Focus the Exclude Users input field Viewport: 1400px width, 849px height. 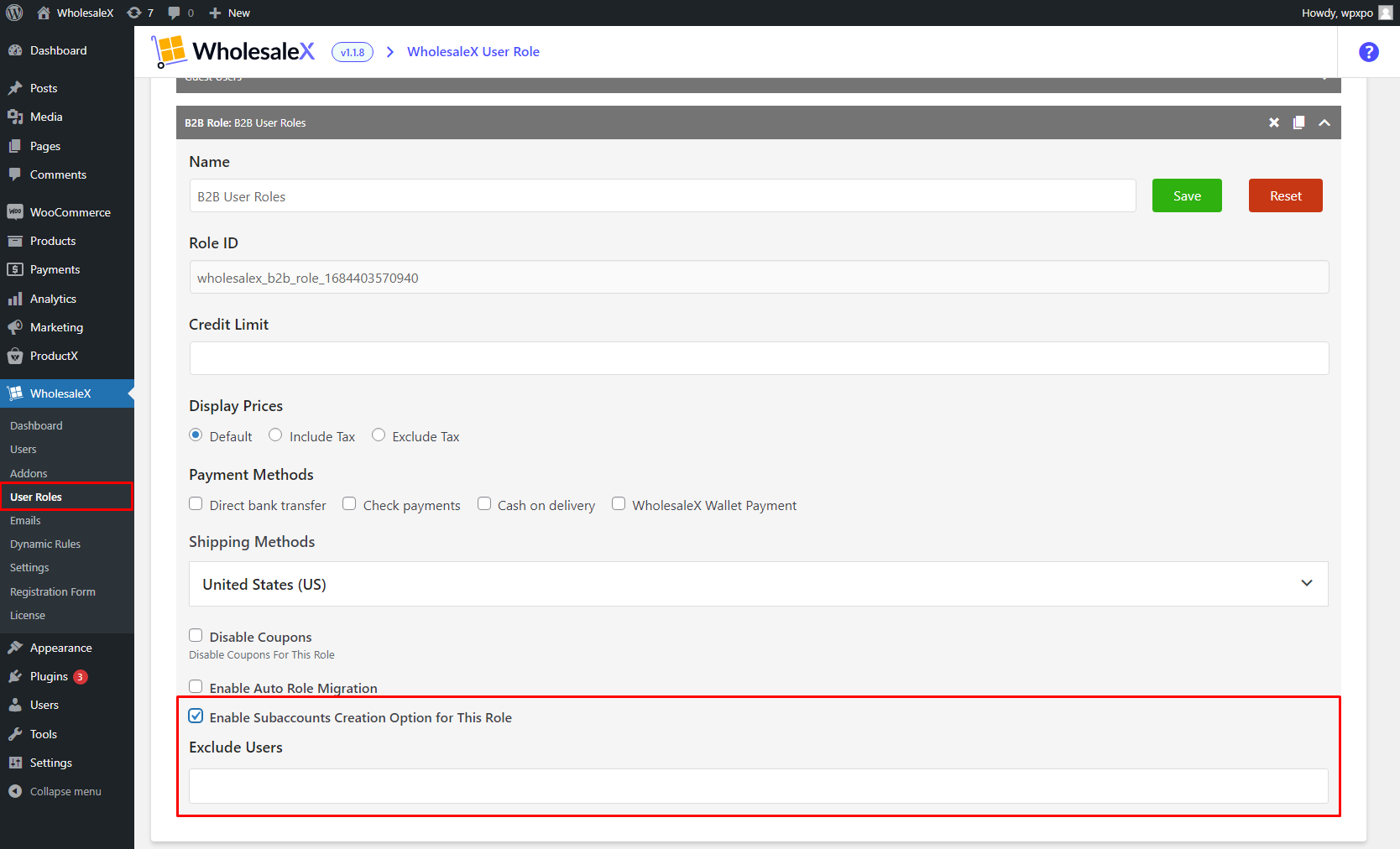pos(759,786)
